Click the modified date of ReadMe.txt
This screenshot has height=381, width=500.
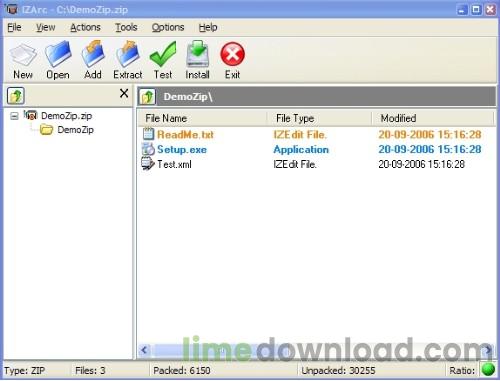[x=430, y=134]
